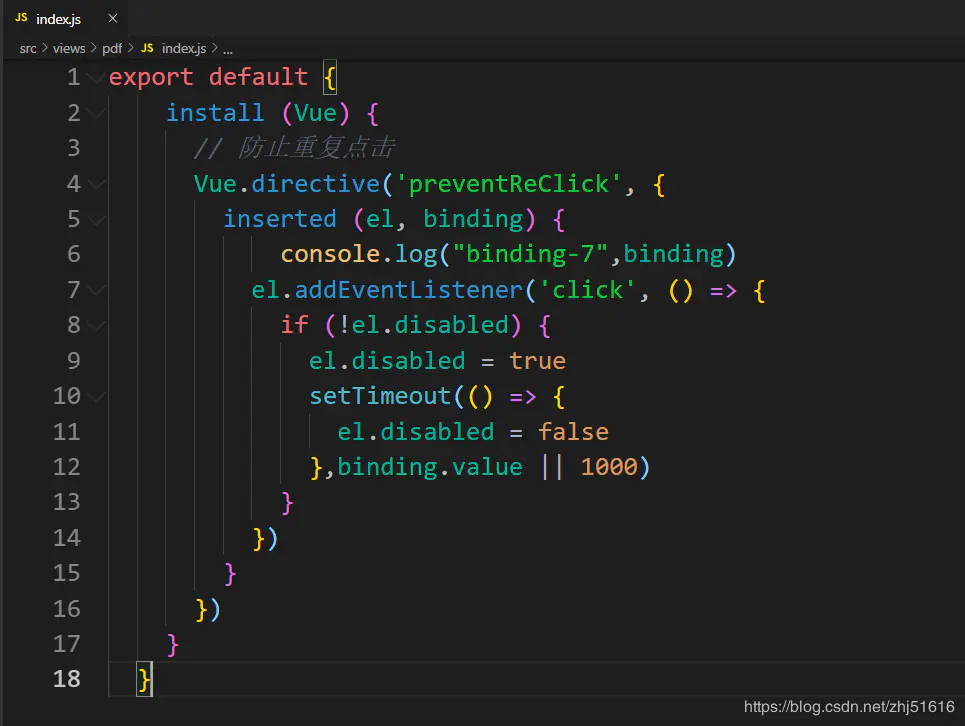This screenshot has width=965, height=726.
Task: Collapse the if block fold at line 8
Action: click(97, 325)
